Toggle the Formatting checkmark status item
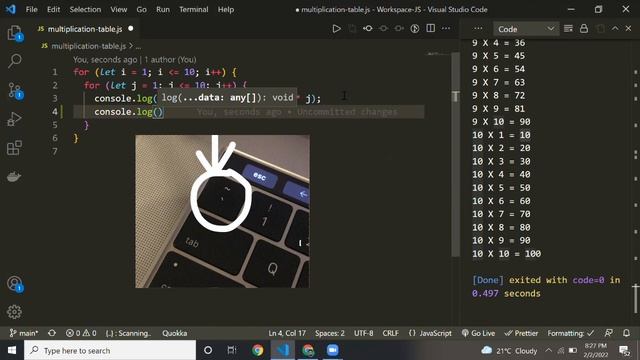The image size is (640, 360). pos(571,333)
